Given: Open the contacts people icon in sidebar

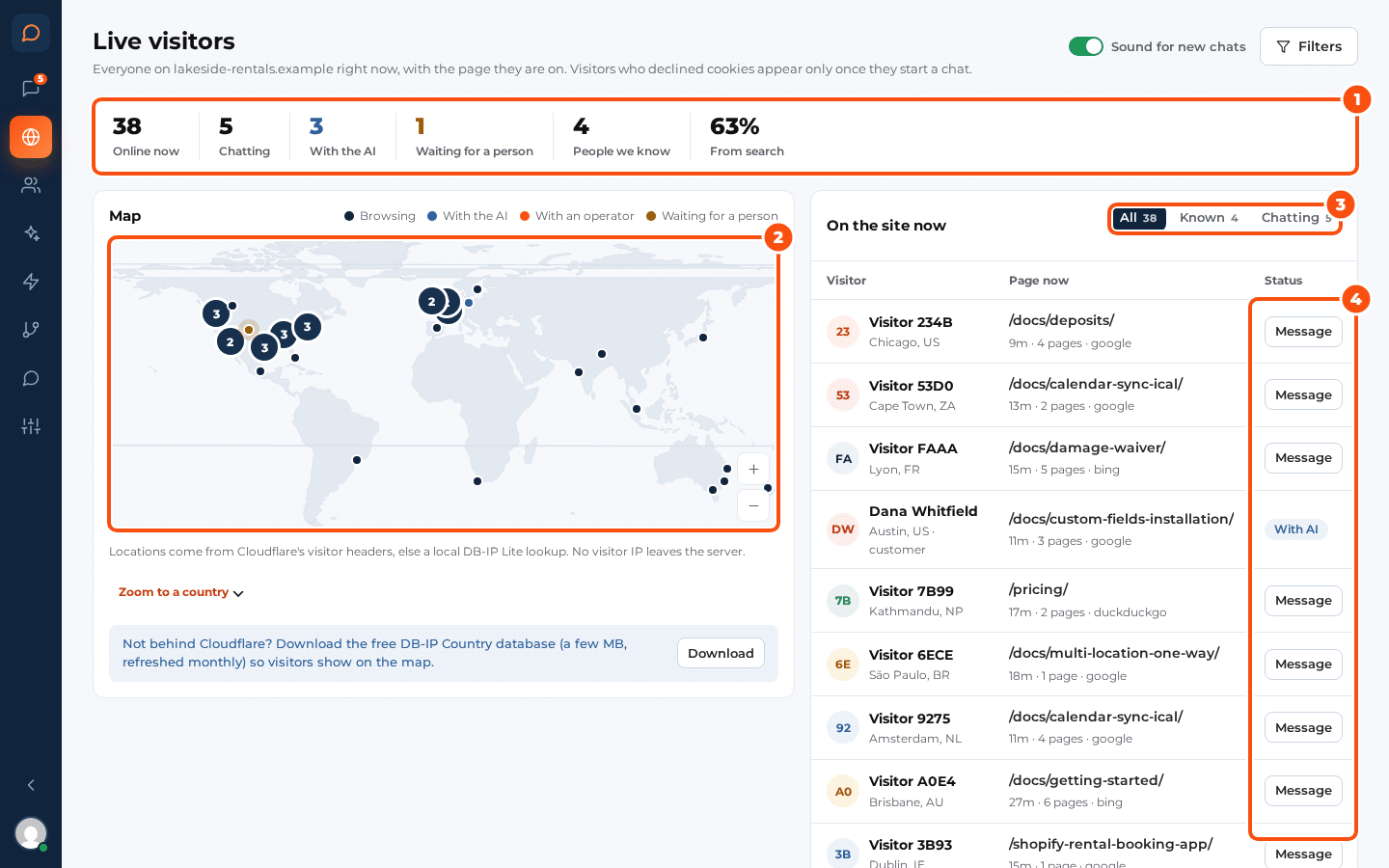Looking at the screenshot, I should tap(31, 185).
